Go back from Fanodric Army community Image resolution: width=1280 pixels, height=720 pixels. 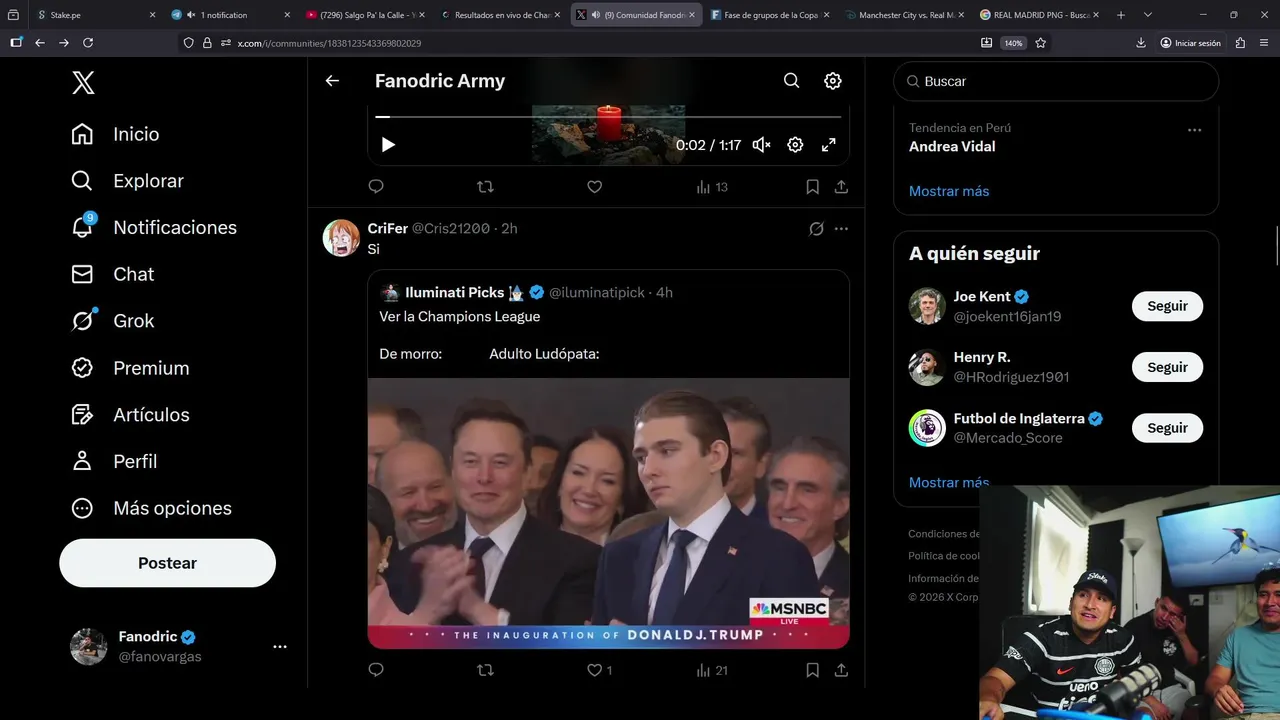(x=332, y=81)
